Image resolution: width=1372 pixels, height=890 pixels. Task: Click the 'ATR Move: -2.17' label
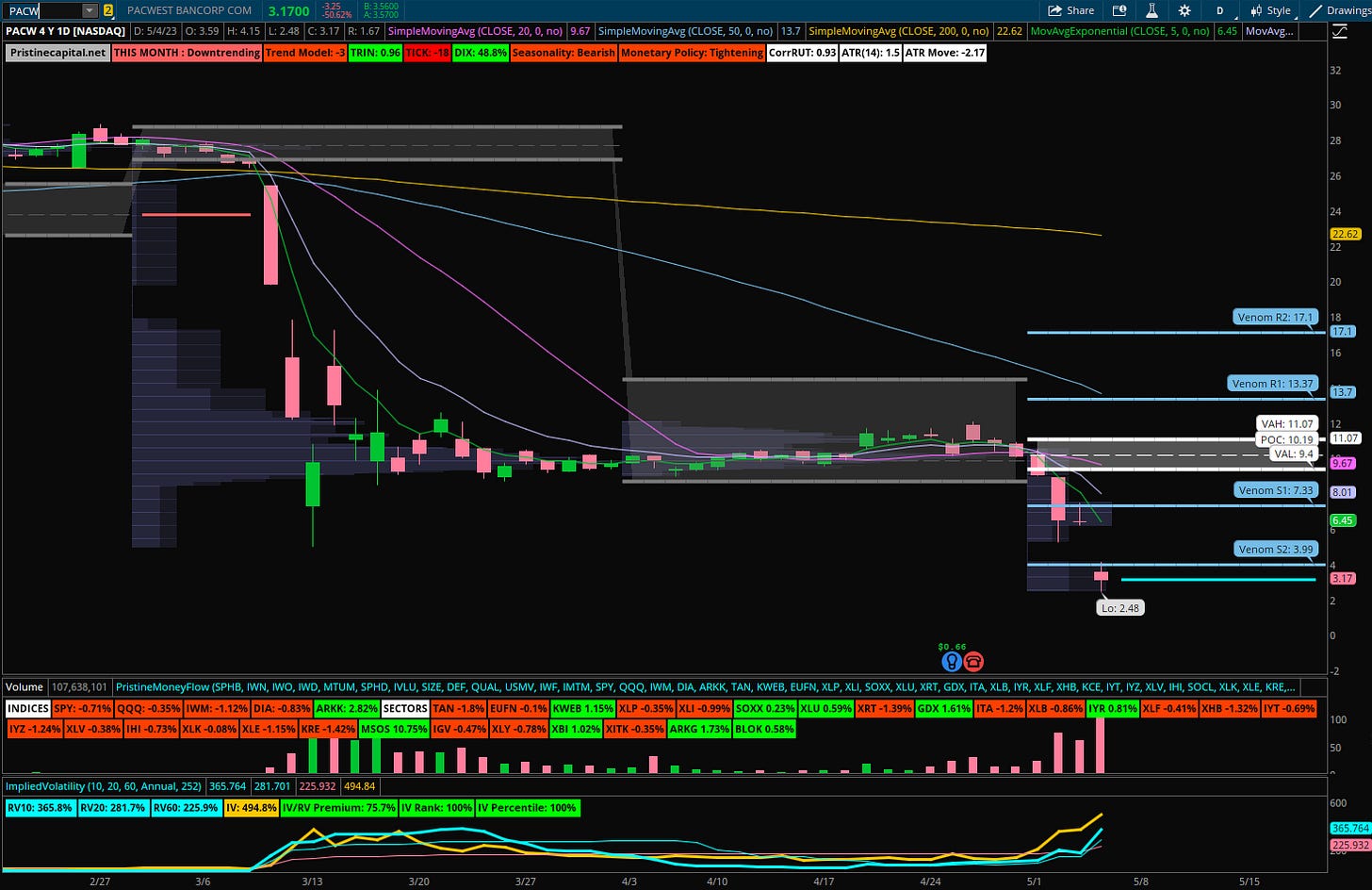click(x=944, y=53)
